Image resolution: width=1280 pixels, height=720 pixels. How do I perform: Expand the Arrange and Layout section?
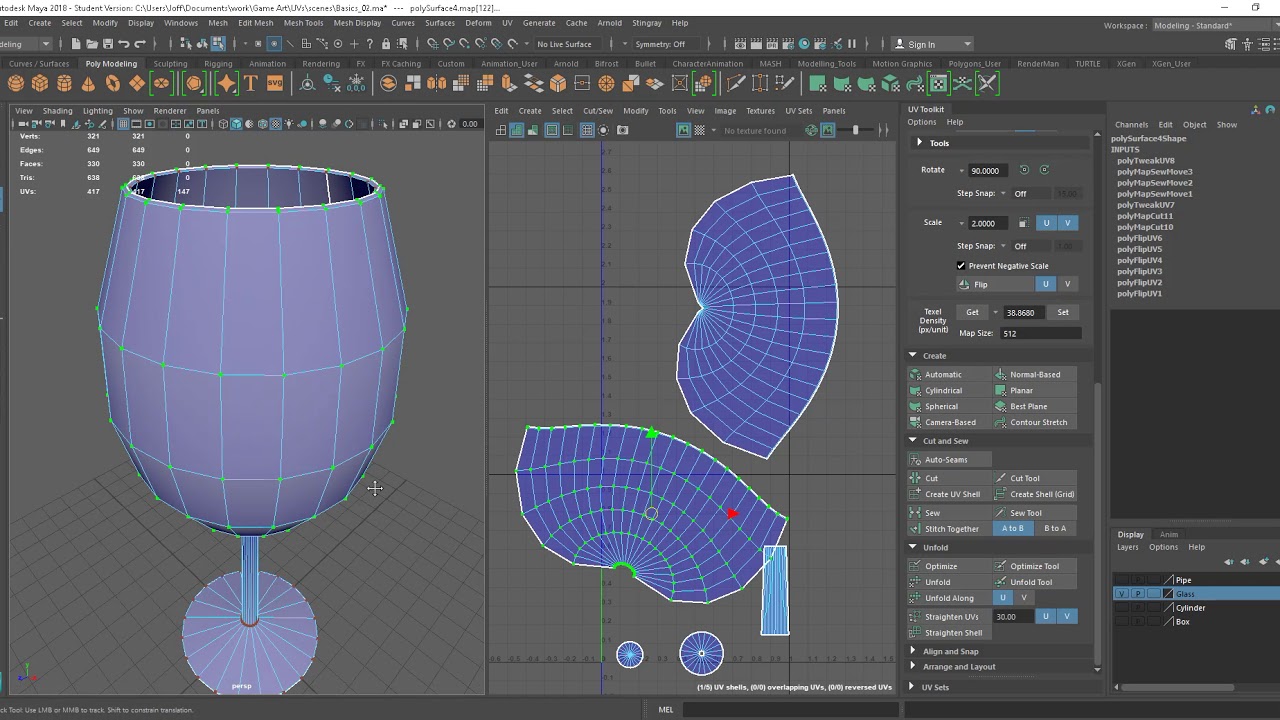pos(913,667)
